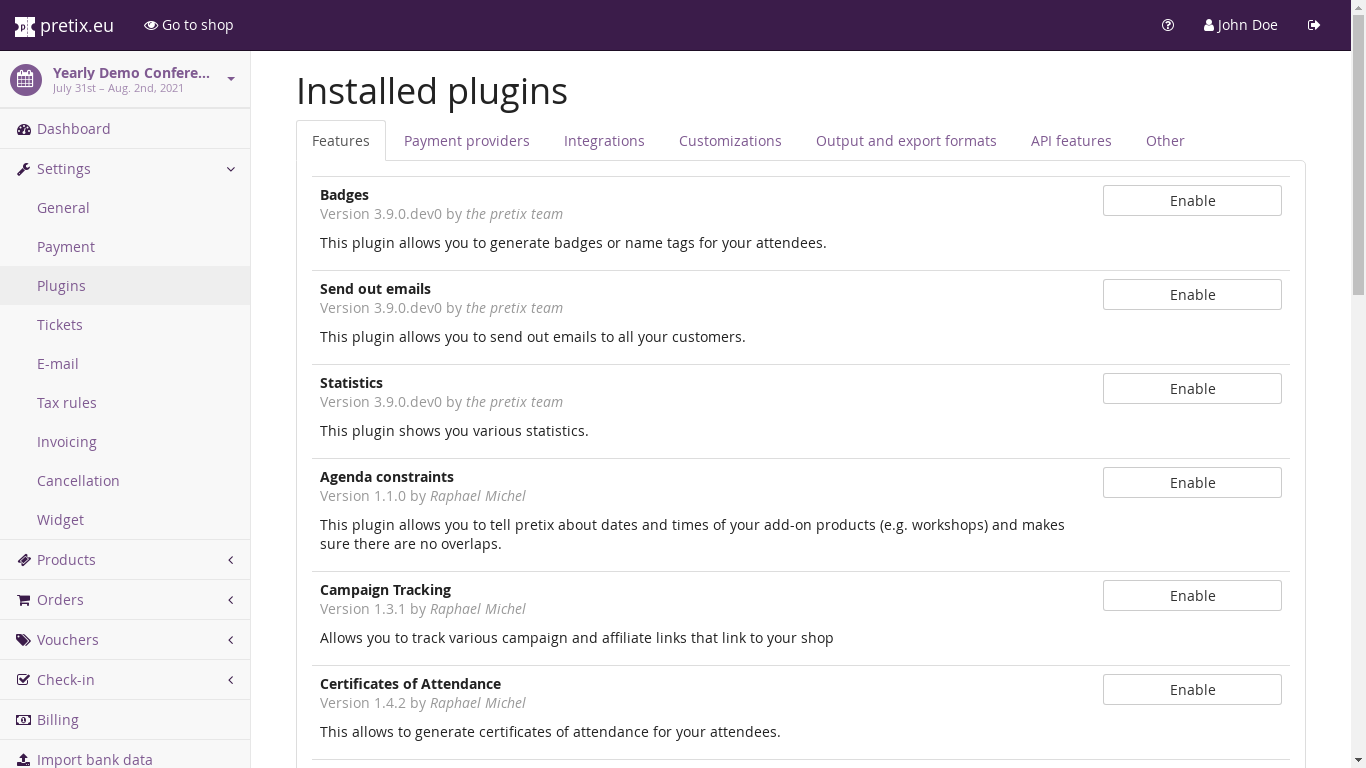Image resolution: width=1366 pixels, height=768 pixels.
Task: Enable the Statistics plugin
Action: (x=1192, y=389)
